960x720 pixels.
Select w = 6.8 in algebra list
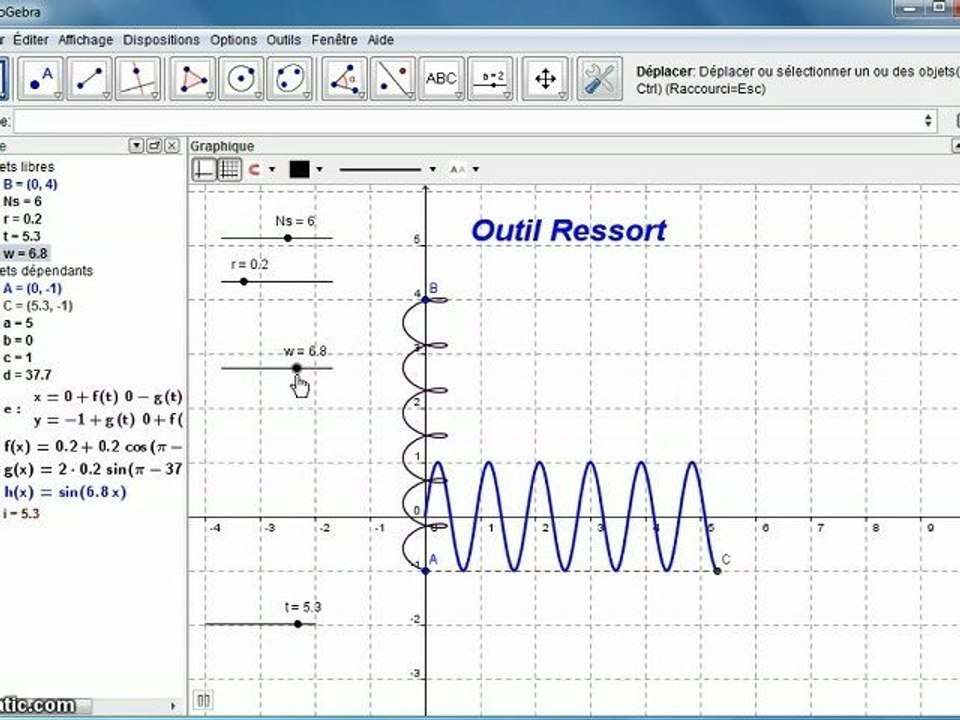(x=25, y=253)
